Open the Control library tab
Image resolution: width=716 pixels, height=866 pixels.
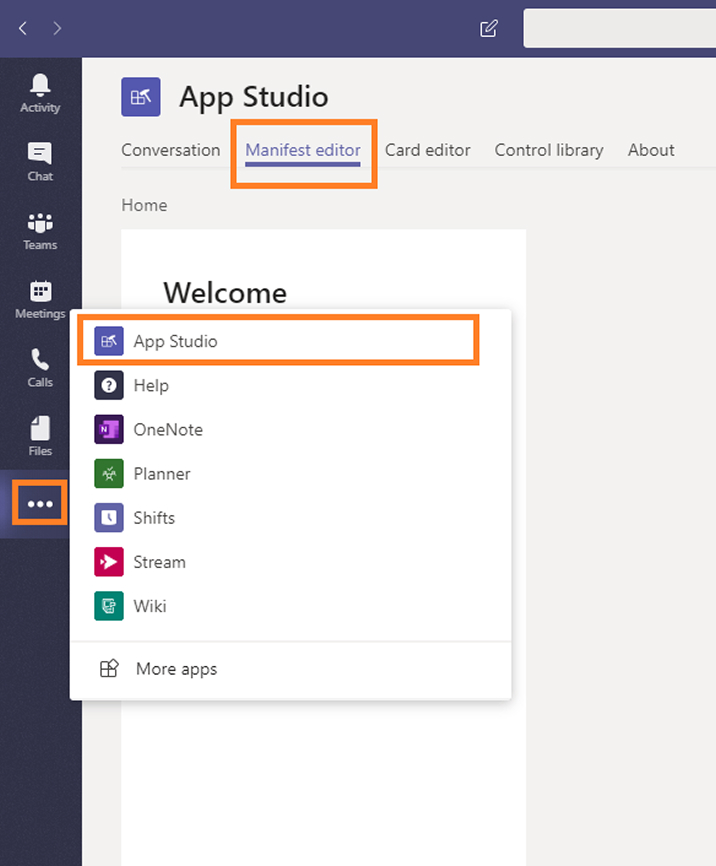[x=549, y=150]
